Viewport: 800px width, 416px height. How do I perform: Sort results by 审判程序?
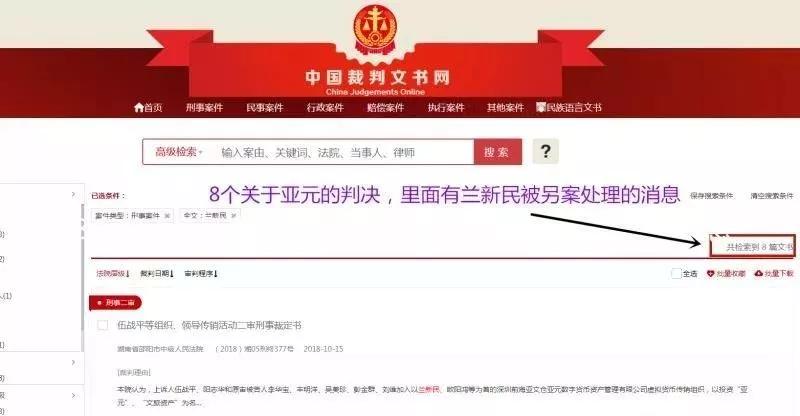[201, 274]
